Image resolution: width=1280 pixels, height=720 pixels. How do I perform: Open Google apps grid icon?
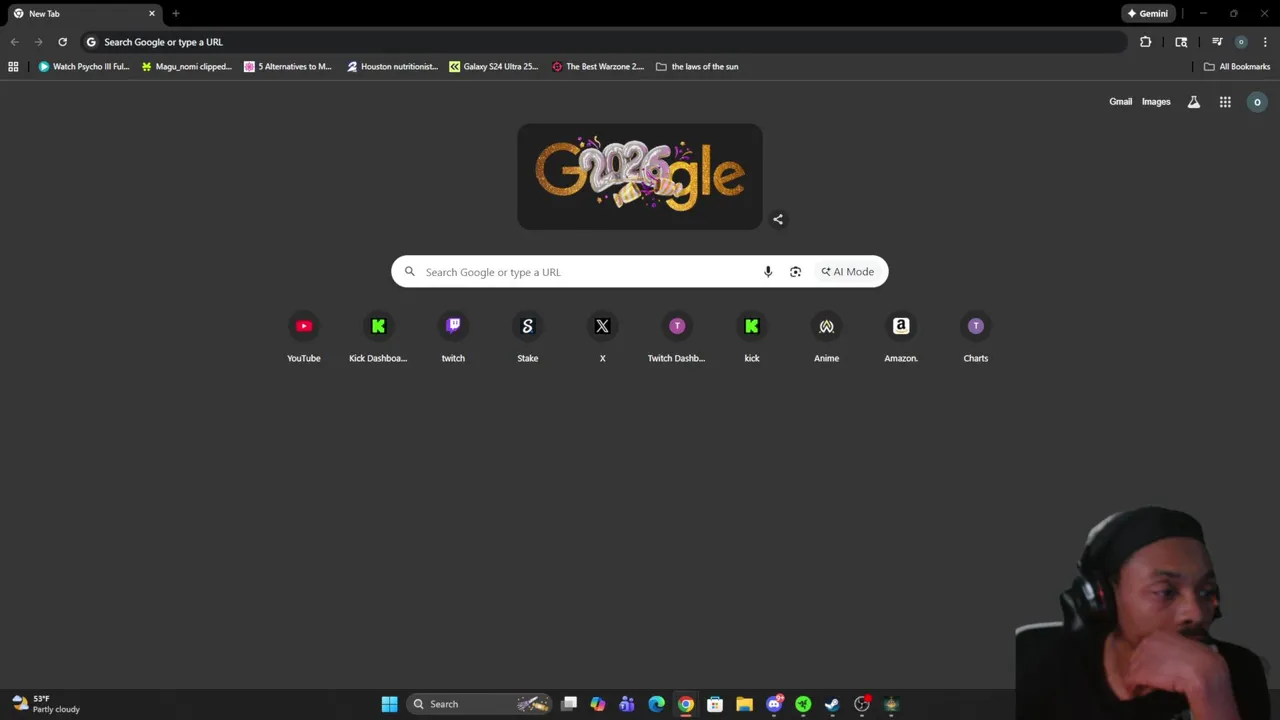point(1225,102)
